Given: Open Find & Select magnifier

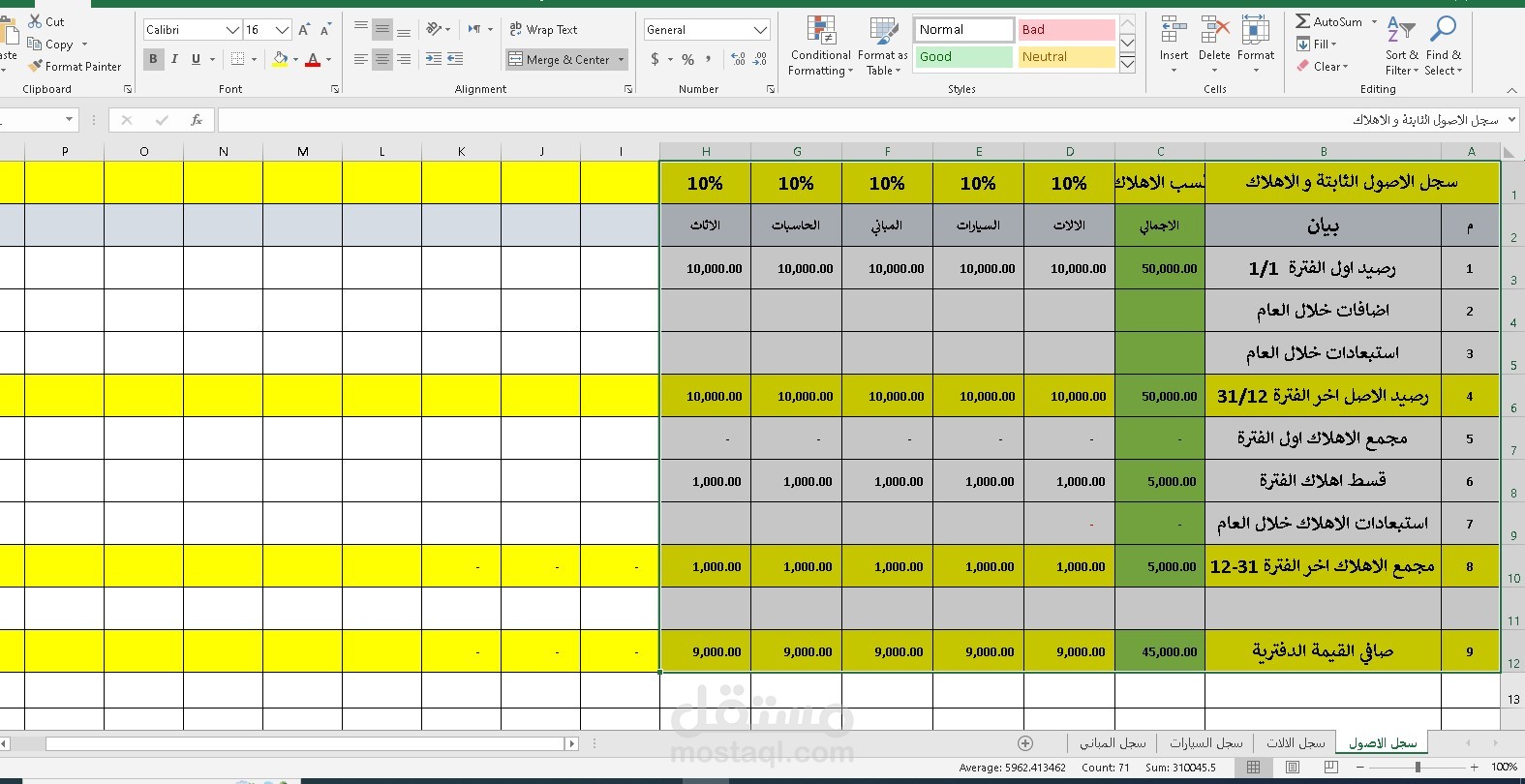Looking at the screenshot, I should (1443, 45).
